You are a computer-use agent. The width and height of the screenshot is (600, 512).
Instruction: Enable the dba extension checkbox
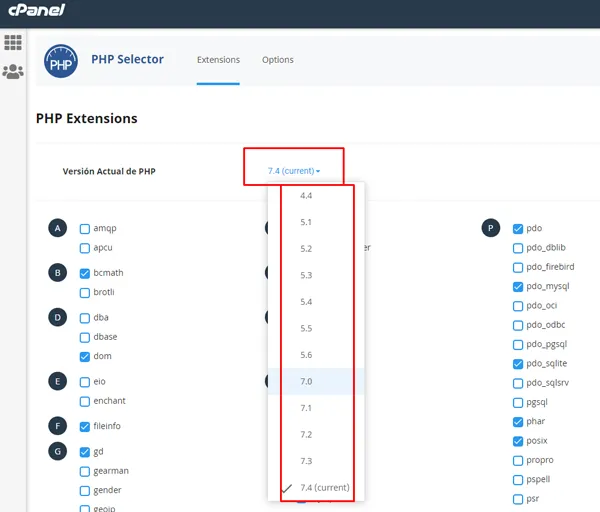[x=85, y=318]
